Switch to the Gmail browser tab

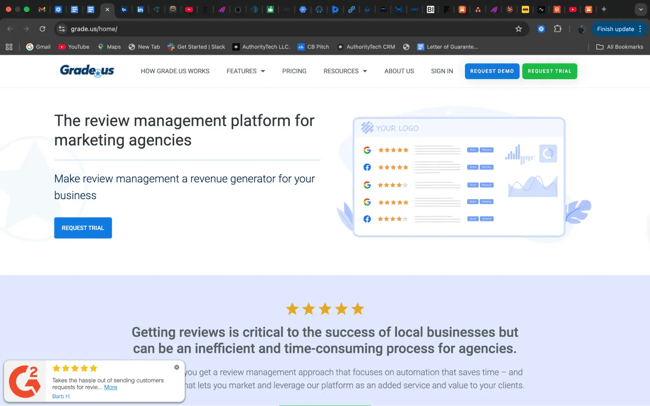pyautogui.click(x=42, y=9)
